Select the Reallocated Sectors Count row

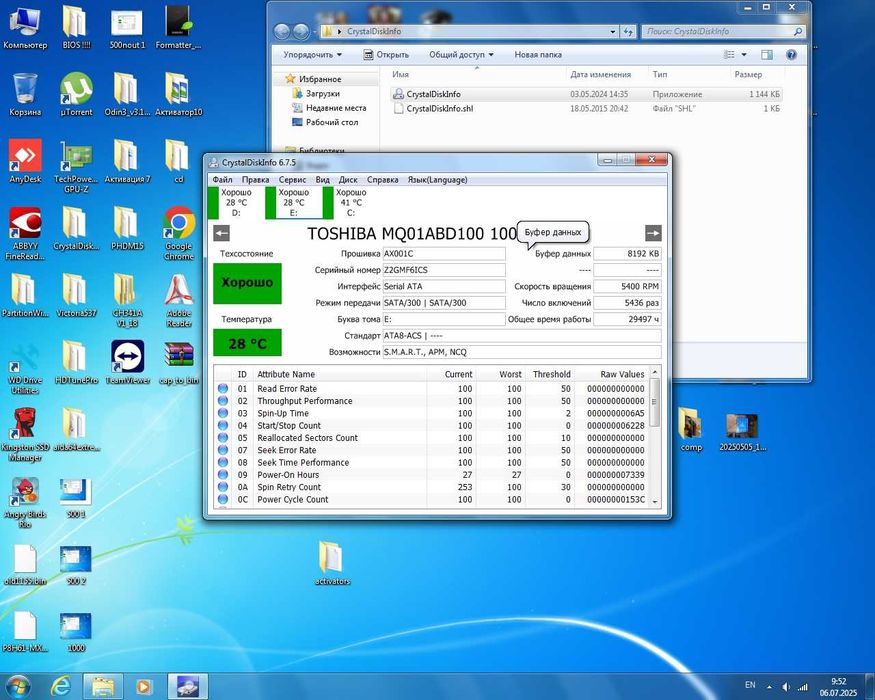[431, 438]
